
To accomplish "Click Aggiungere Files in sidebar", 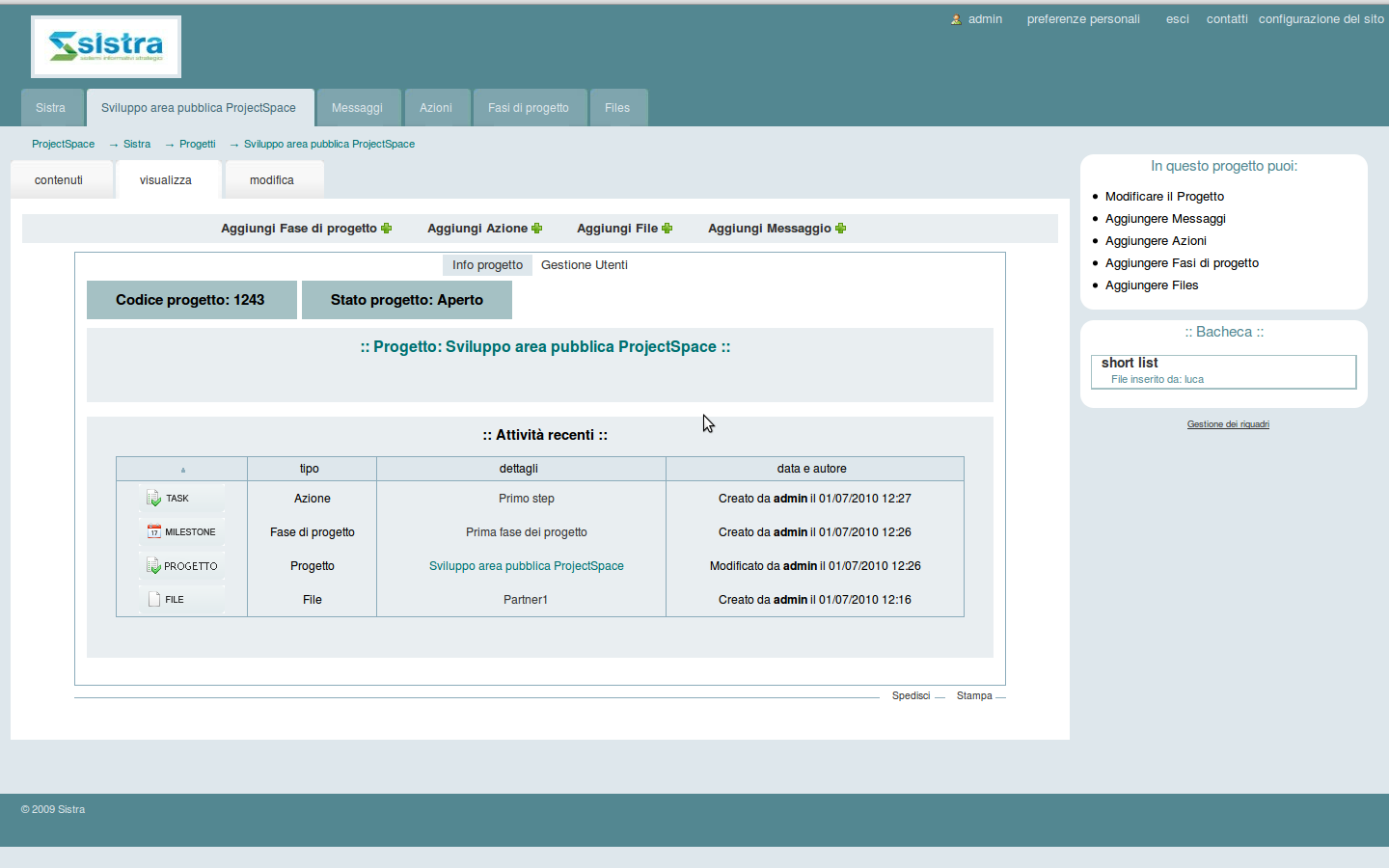I will click(x=1152, y=285).
